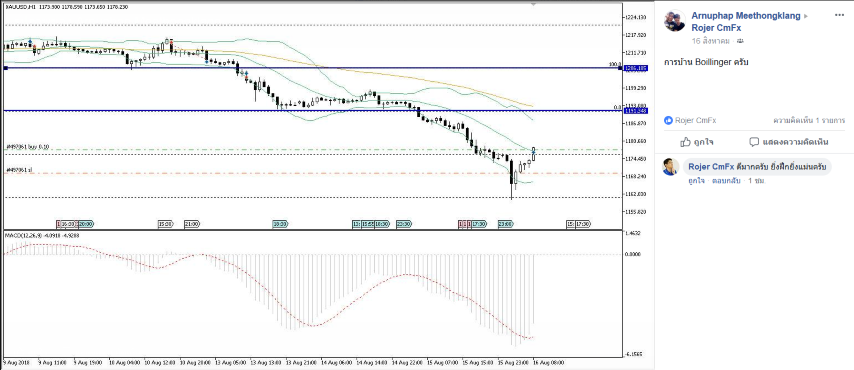This screenshot has height=370, width=854.
Task: Click the 21:00 event marker on chart
Action: pos(192,223)
